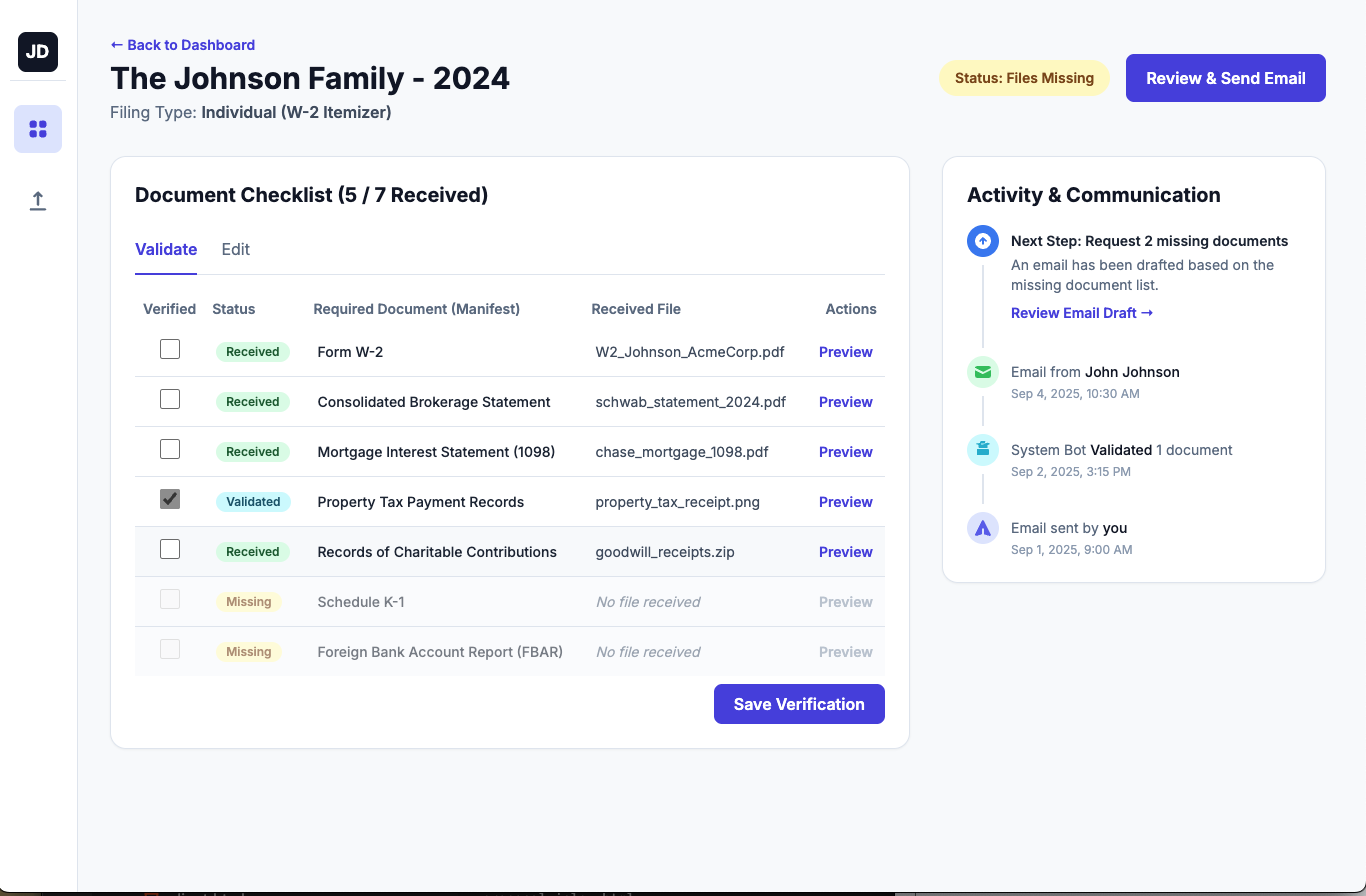The image size is (1366, 896).
Task: Go Back to Dashboard
Action: (182, 44)
